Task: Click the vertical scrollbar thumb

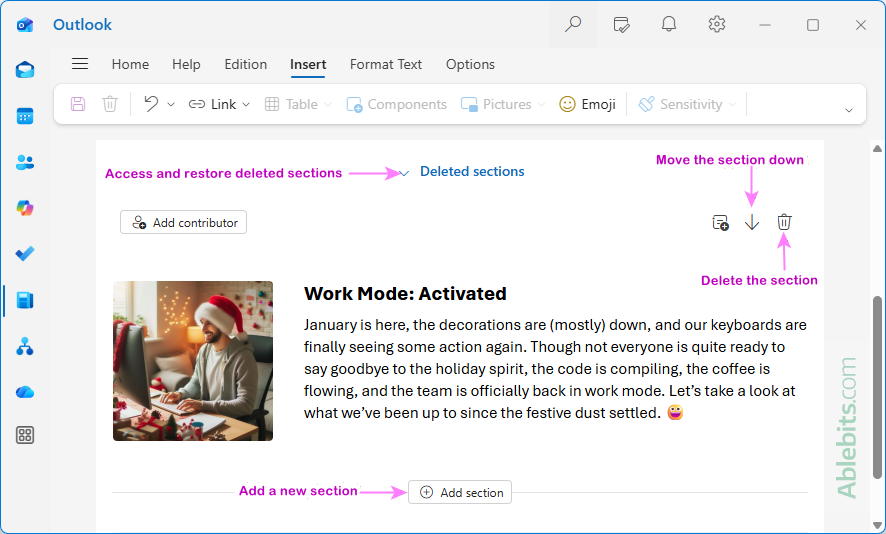Action: (x=877, y=387)
